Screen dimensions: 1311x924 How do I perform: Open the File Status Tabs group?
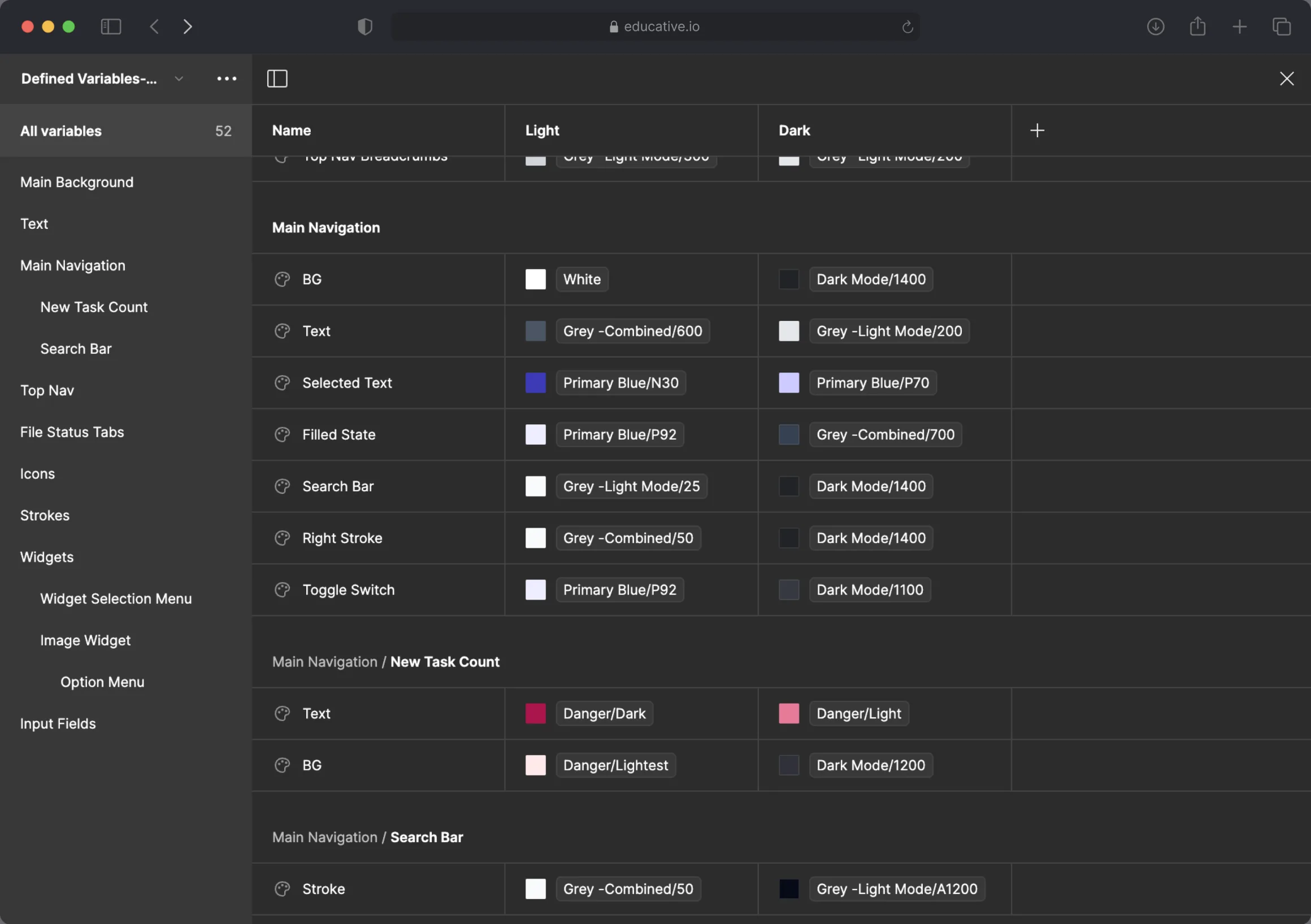(x=72, y=433)
